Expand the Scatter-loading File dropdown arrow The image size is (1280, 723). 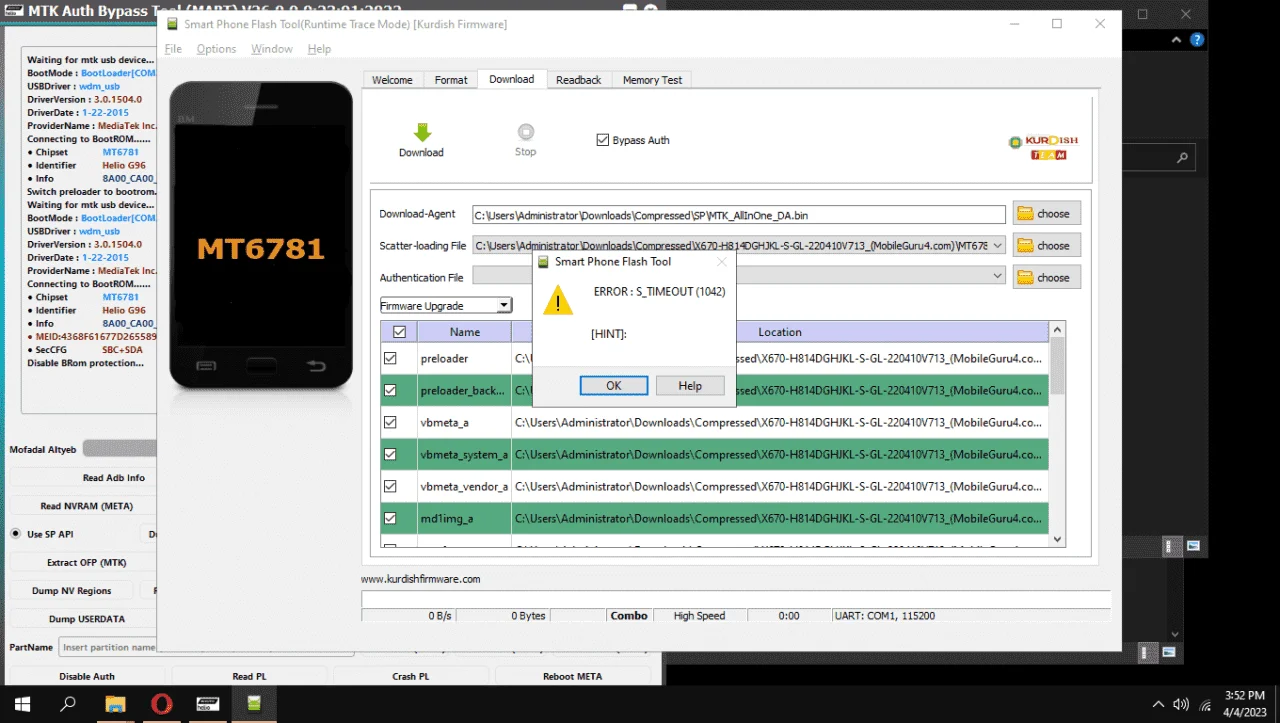(996, 245)
